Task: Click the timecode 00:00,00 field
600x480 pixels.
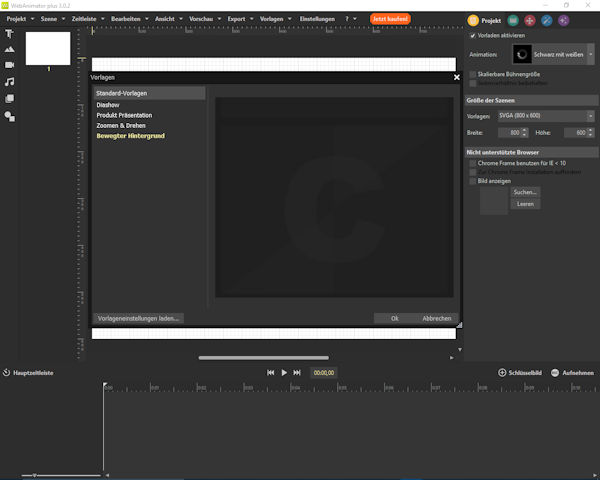Action: pyautogui.click(x=324, y=372)
